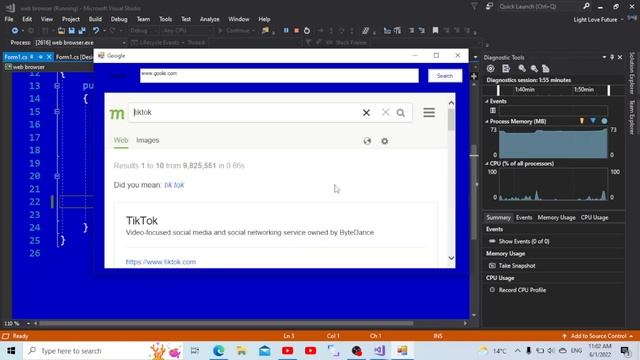640x360 pixels.
Task: Stop debugging with red square icon
Action: point(297,31)
